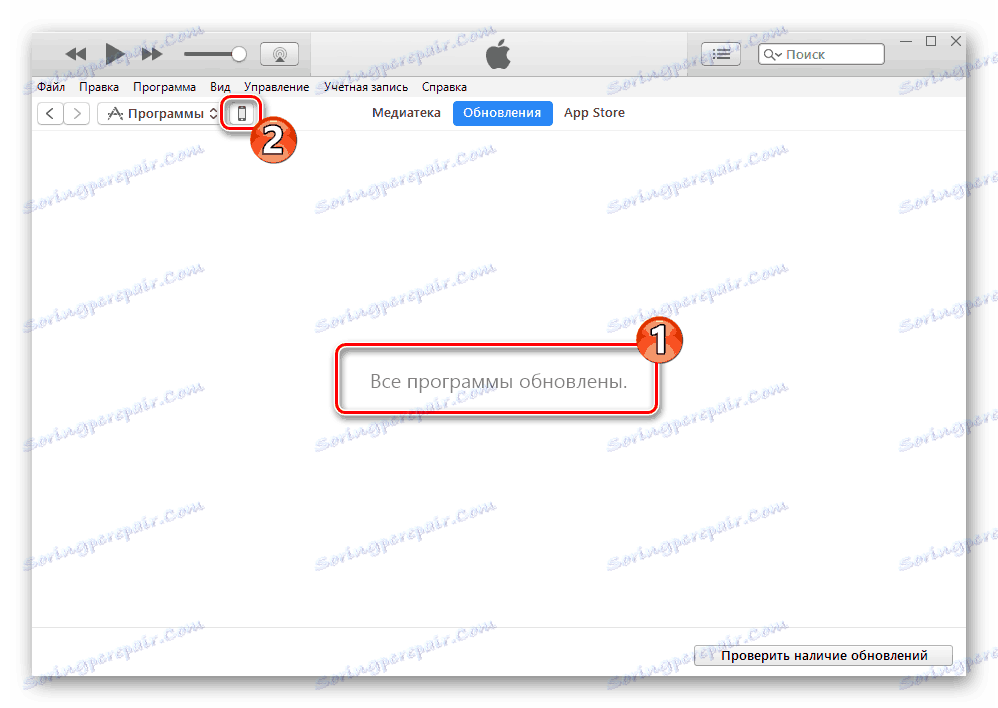
Task: Click the rewind previous track button
Action: point(76,54)
